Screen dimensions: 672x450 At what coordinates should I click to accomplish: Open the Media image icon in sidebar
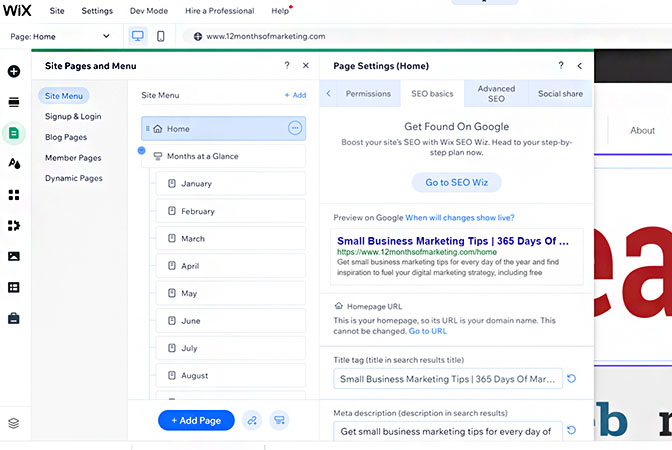coord(14,256)
